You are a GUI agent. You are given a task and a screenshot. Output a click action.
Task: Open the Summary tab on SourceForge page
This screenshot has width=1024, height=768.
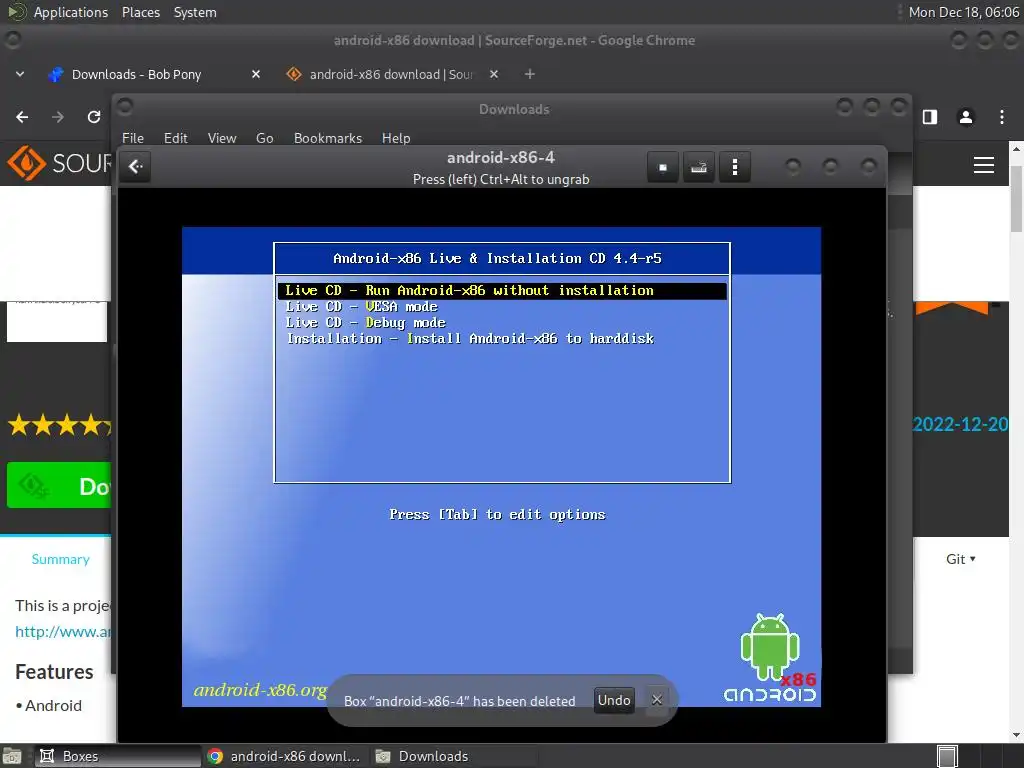coord(61,559)
